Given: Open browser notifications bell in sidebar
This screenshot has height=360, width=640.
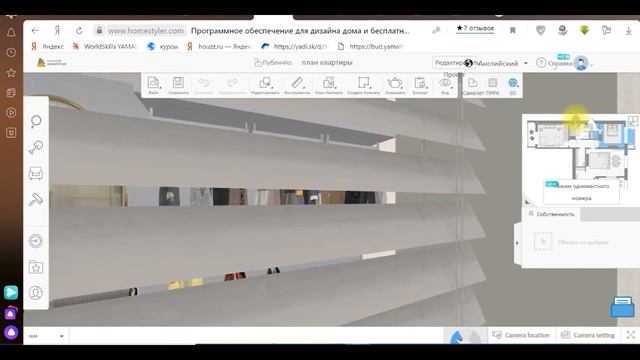Looking at the screenshot, I should pos(11,33).
